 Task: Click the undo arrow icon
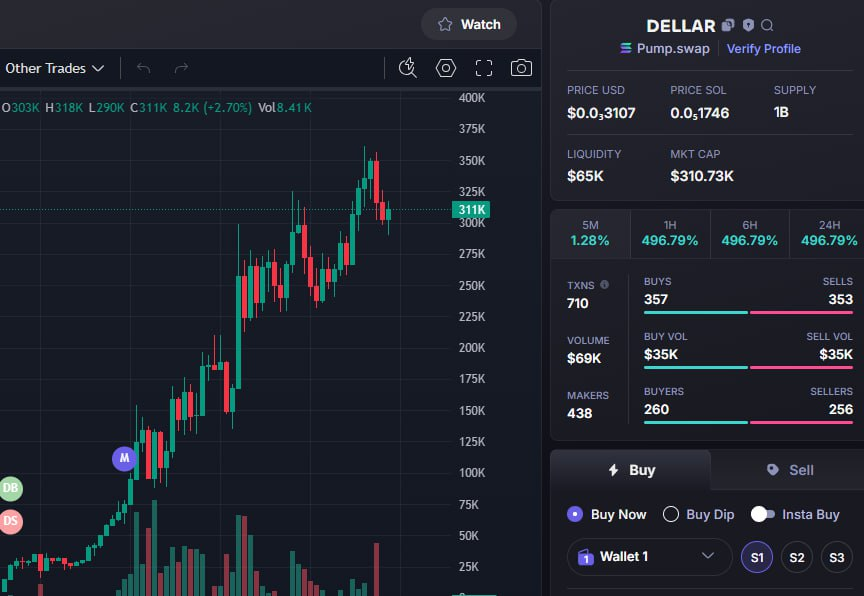click(143, 68)
